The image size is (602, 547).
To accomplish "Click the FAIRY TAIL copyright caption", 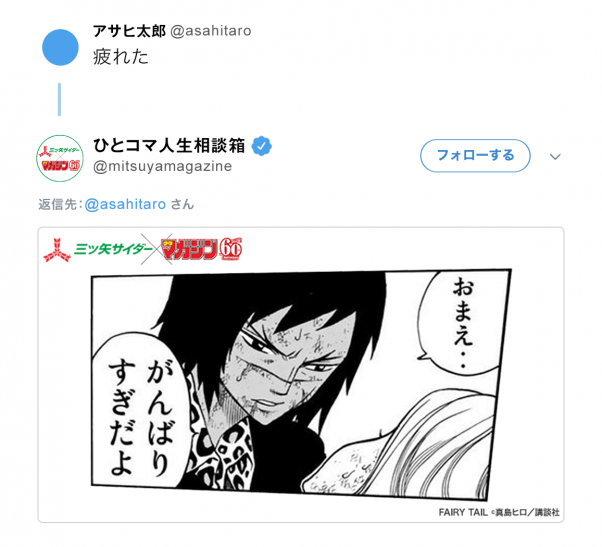I will point(499,512).
